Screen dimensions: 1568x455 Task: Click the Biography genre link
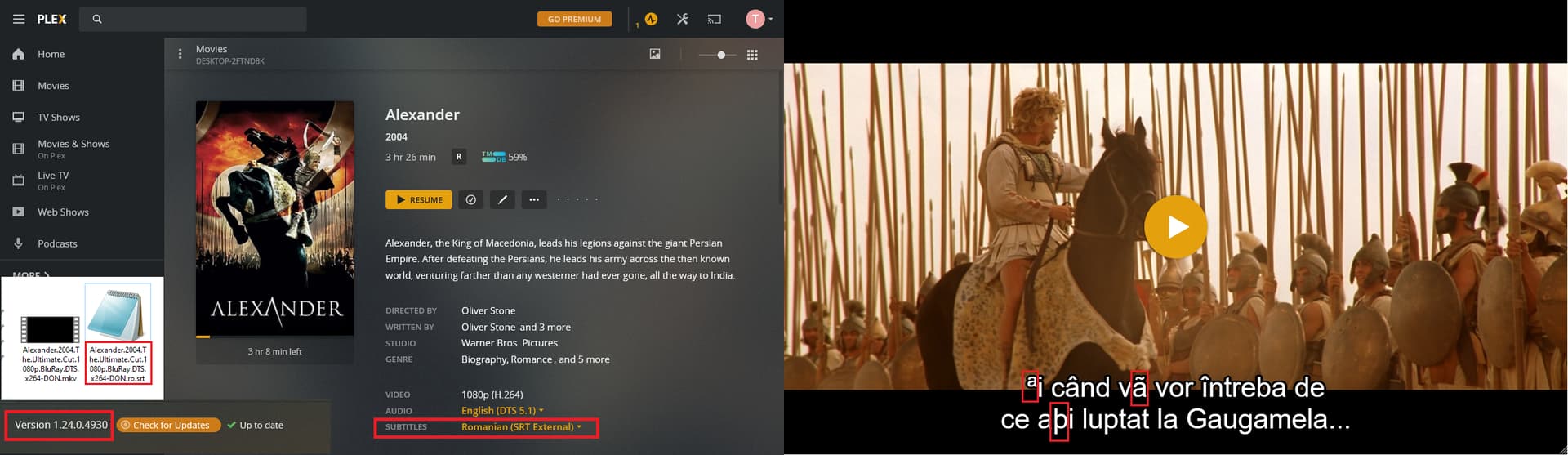click(484, 359)
